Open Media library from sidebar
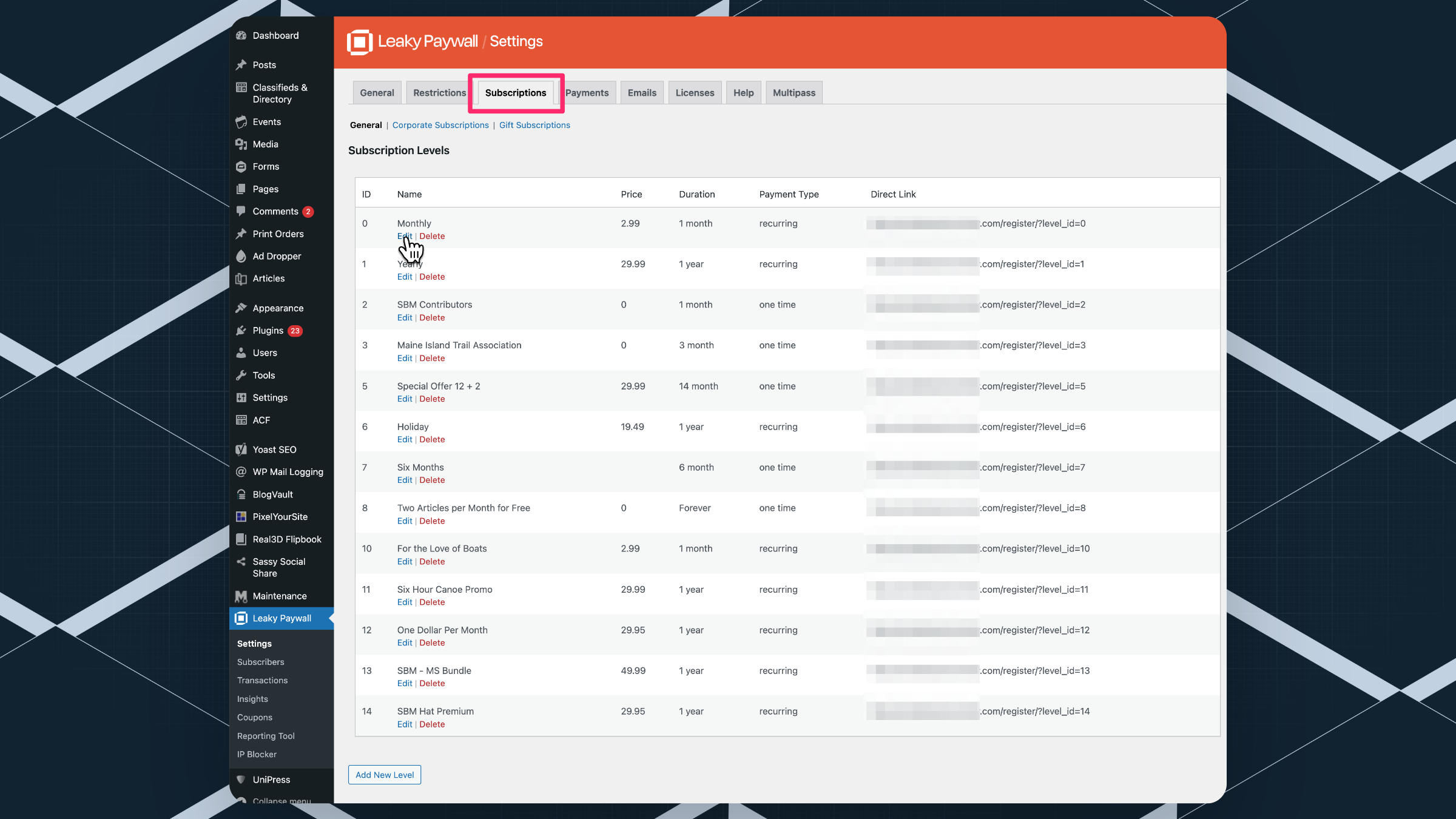Viewport: 1456px width, 819px height. [x=264, y=143]
